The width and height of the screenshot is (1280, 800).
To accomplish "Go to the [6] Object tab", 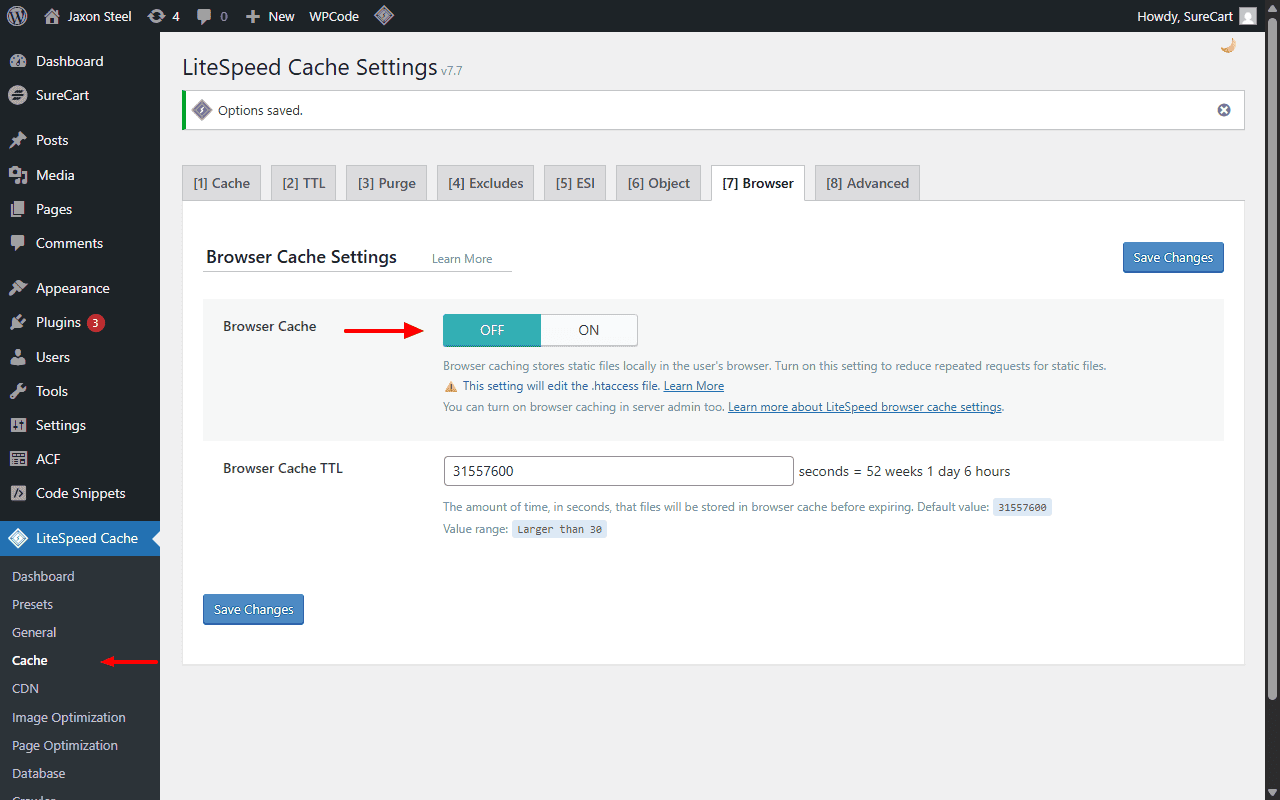I will click(659, 183).
